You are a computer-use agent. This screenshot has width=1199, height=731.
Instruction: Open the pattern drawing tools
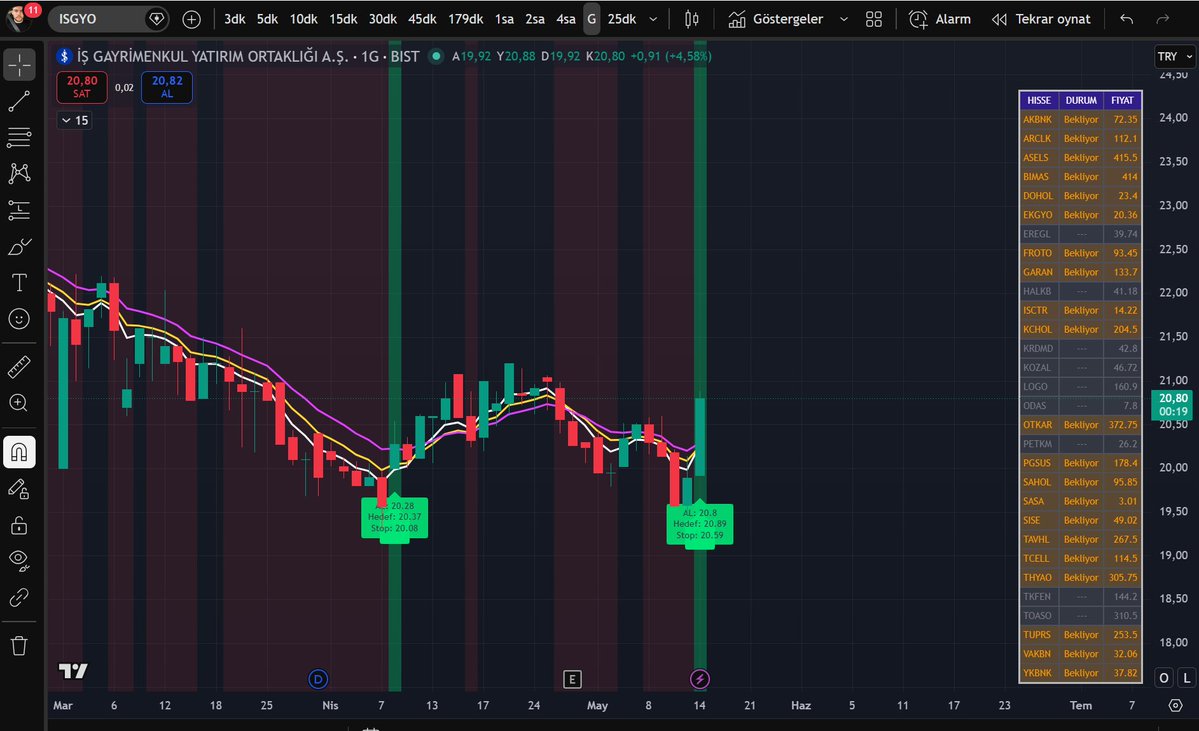click(19, 174)
